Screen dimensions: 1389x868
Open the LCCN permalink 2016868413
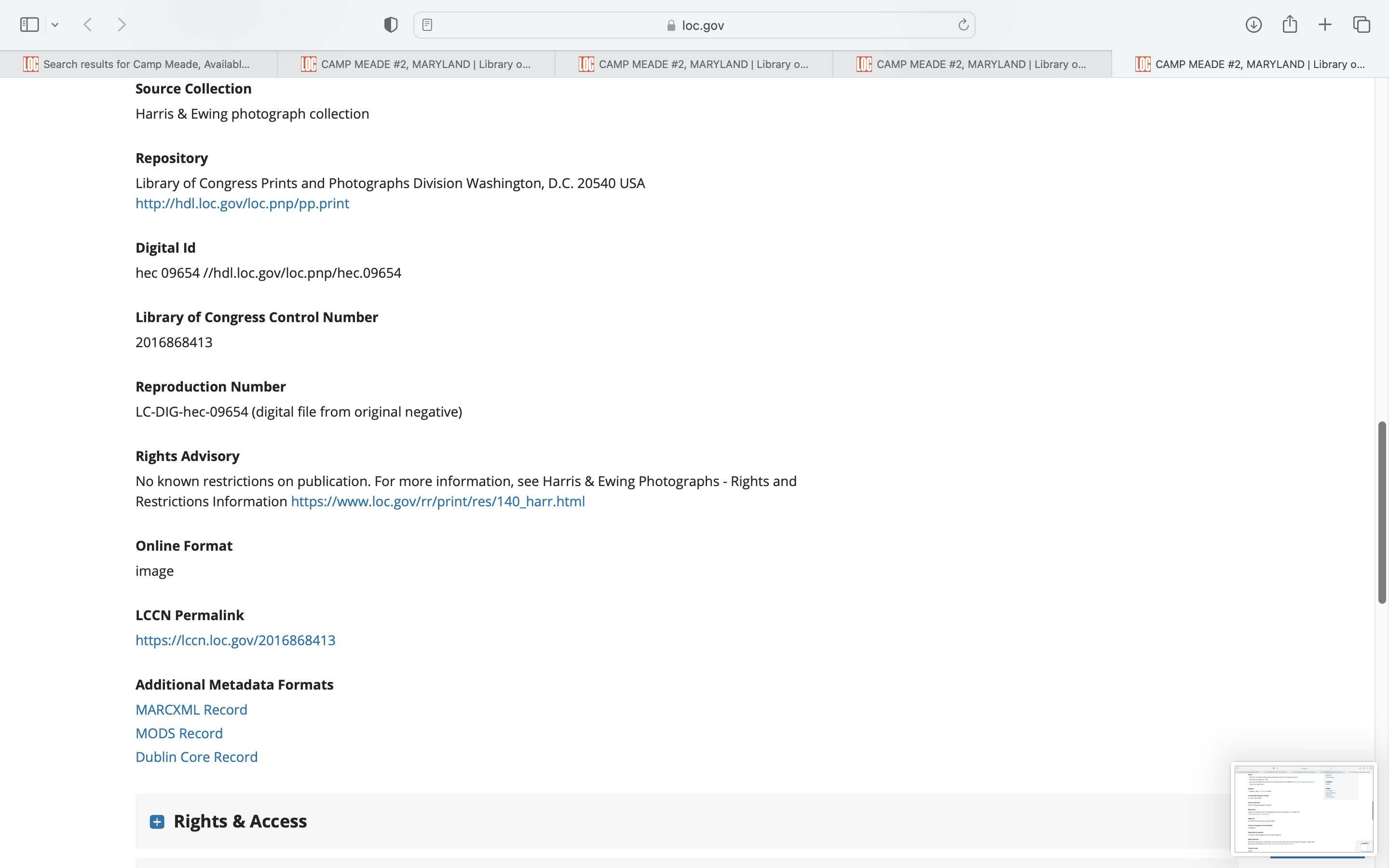(x=235, y=640)
